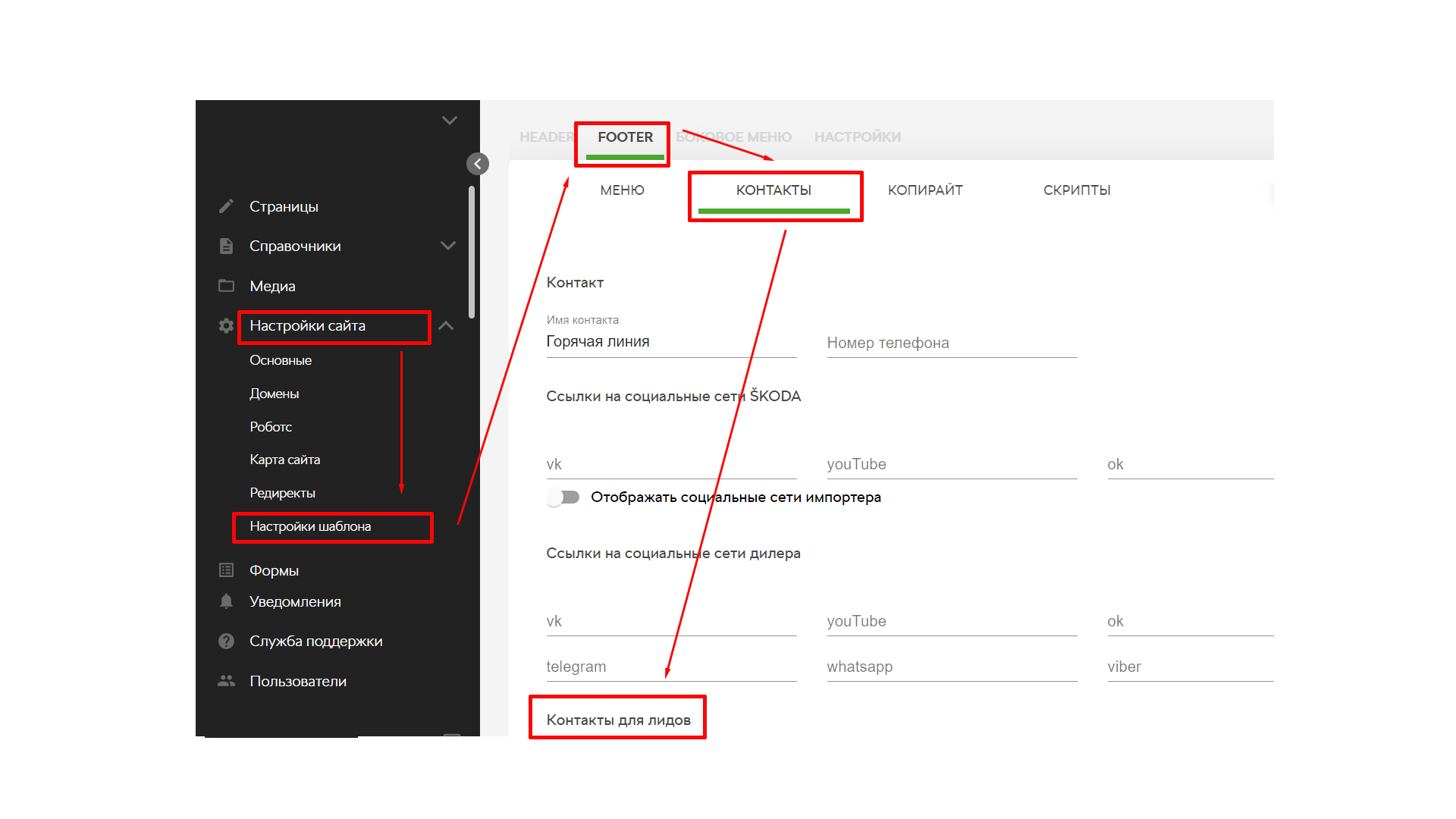This screenshot has height=819, width=1456.
Task: Click the gear icon for Настройки сайта
Action: (226, 325)
